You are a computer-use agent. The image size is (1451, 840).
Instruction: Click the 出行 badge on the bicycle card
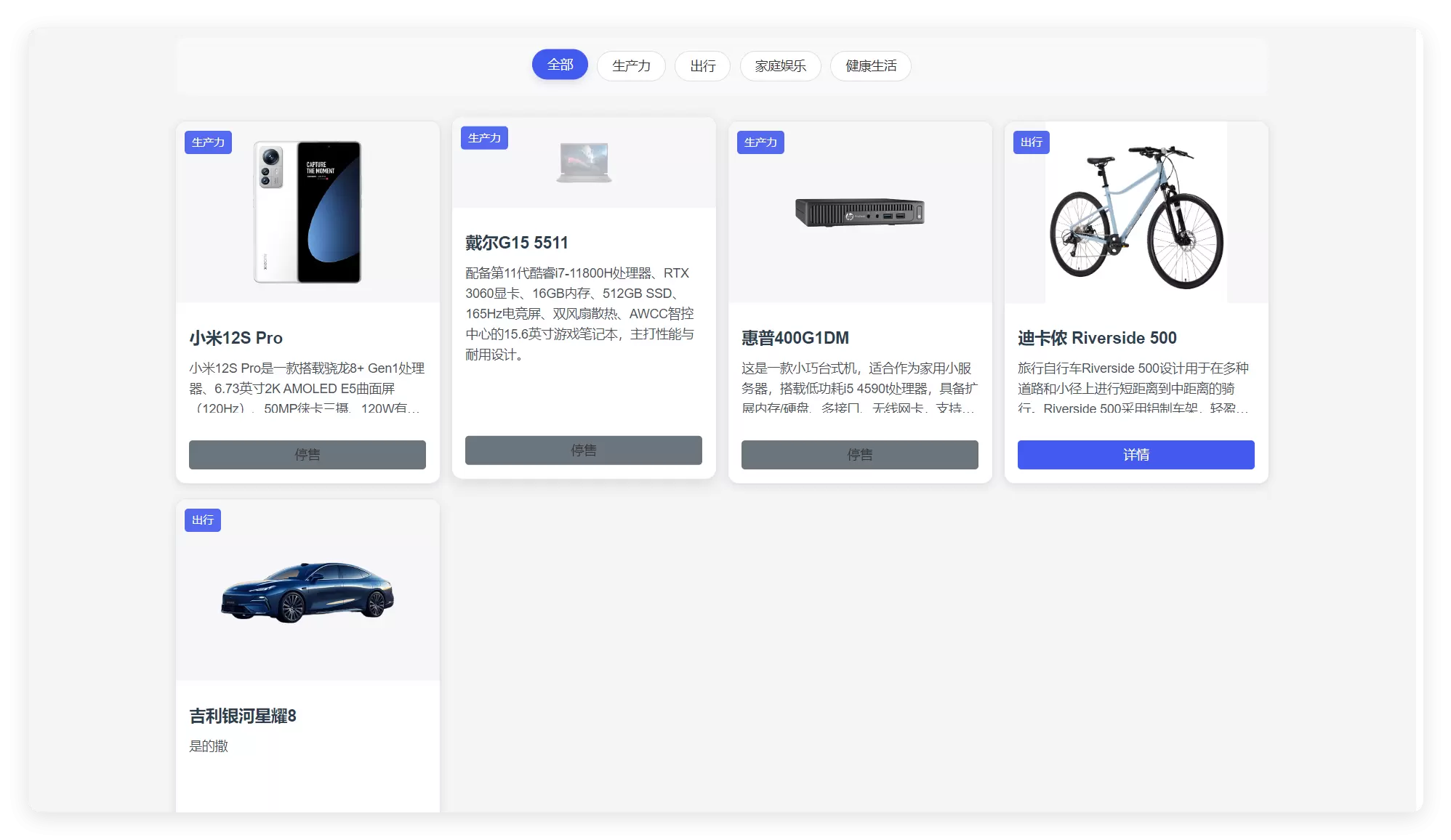coord(1031,142)
